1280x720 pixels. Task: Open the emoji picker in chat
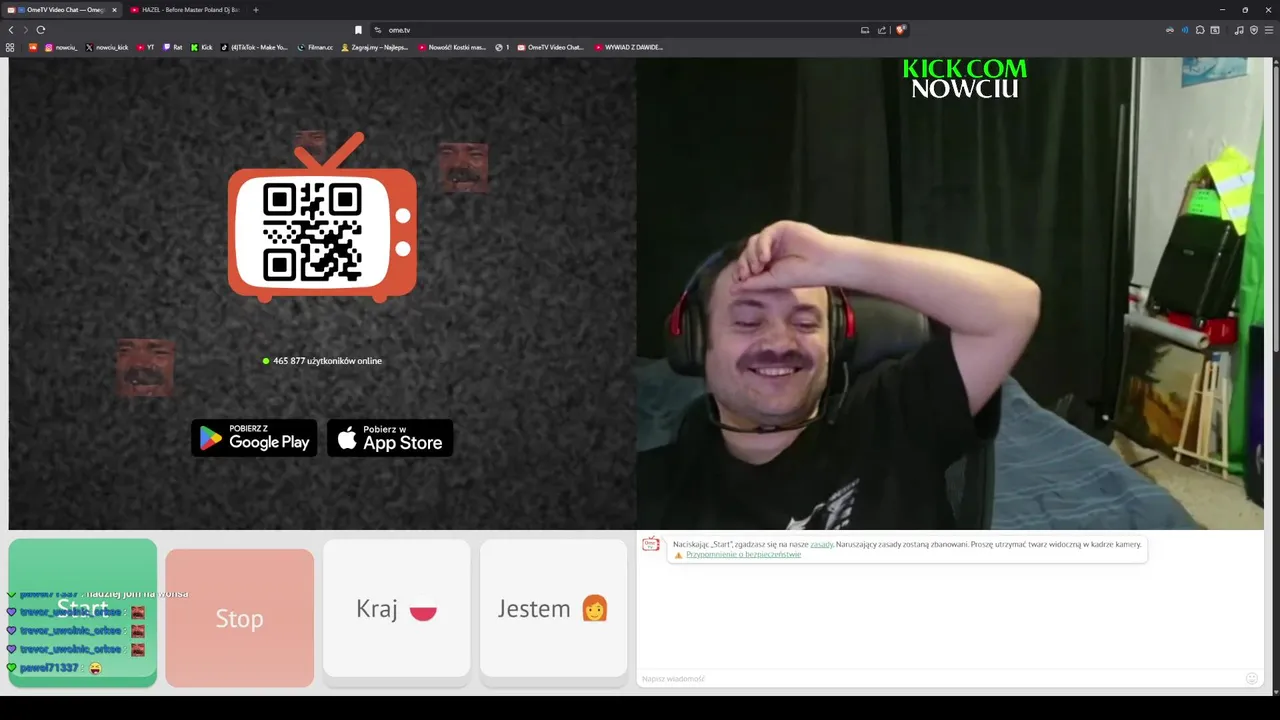pos(1251,679)
